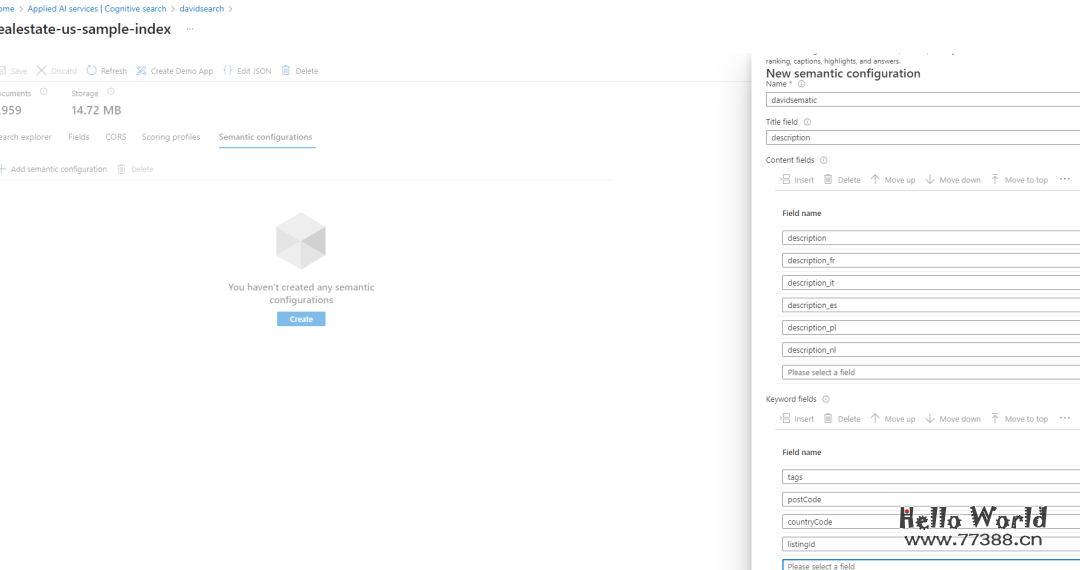Expand the tags keyword field dropdown
1080x570 pixels.
coord(930,477)
